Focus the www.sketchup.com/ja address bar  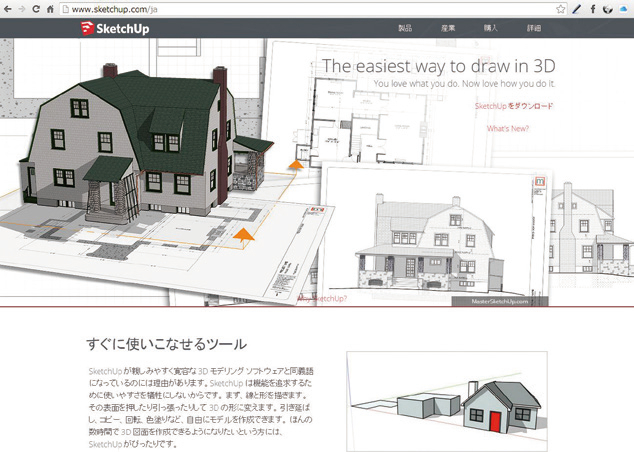coord(311,9)
